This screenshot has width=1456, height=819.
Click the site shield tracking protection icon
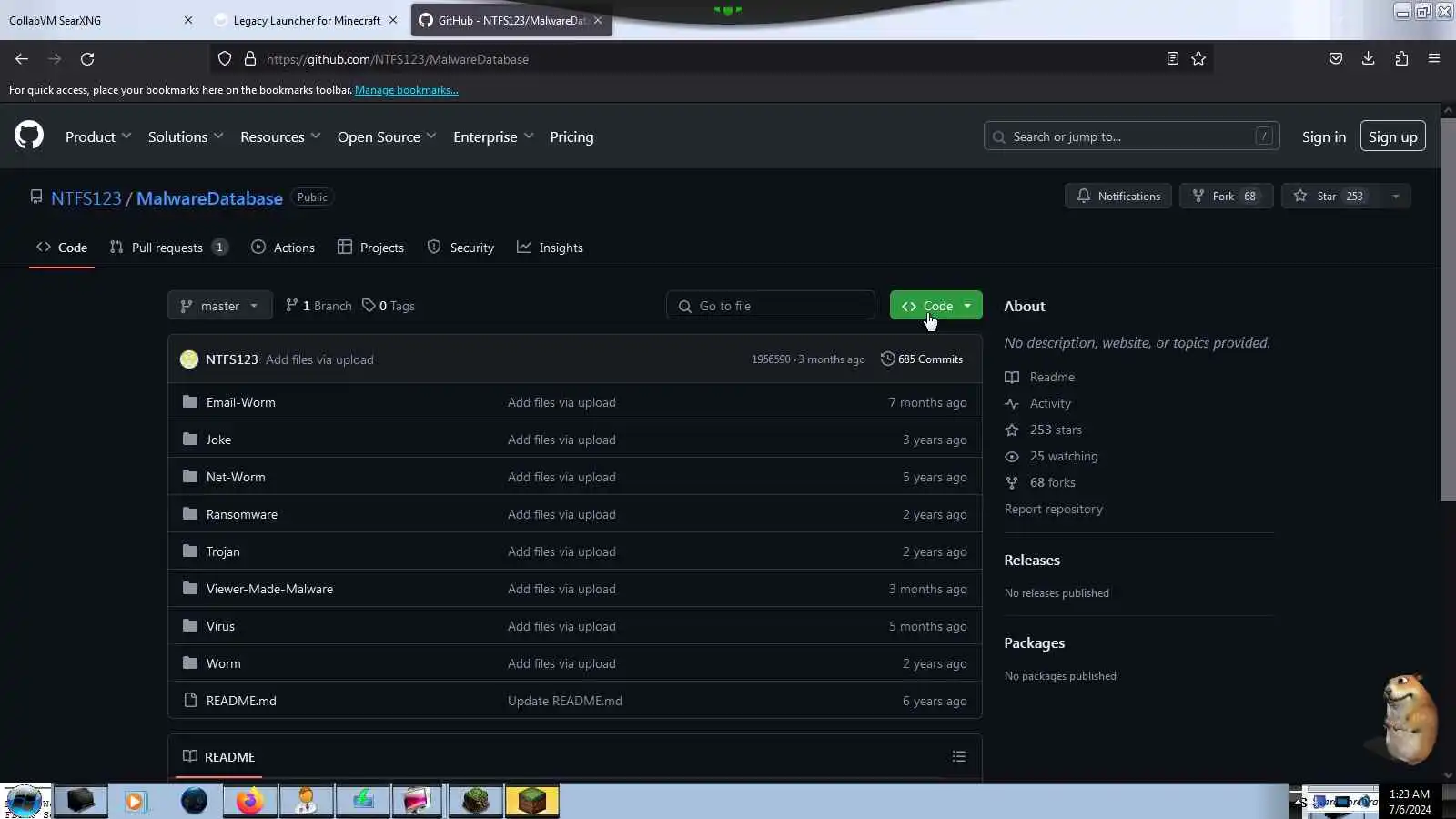click(x=225, y=59)
